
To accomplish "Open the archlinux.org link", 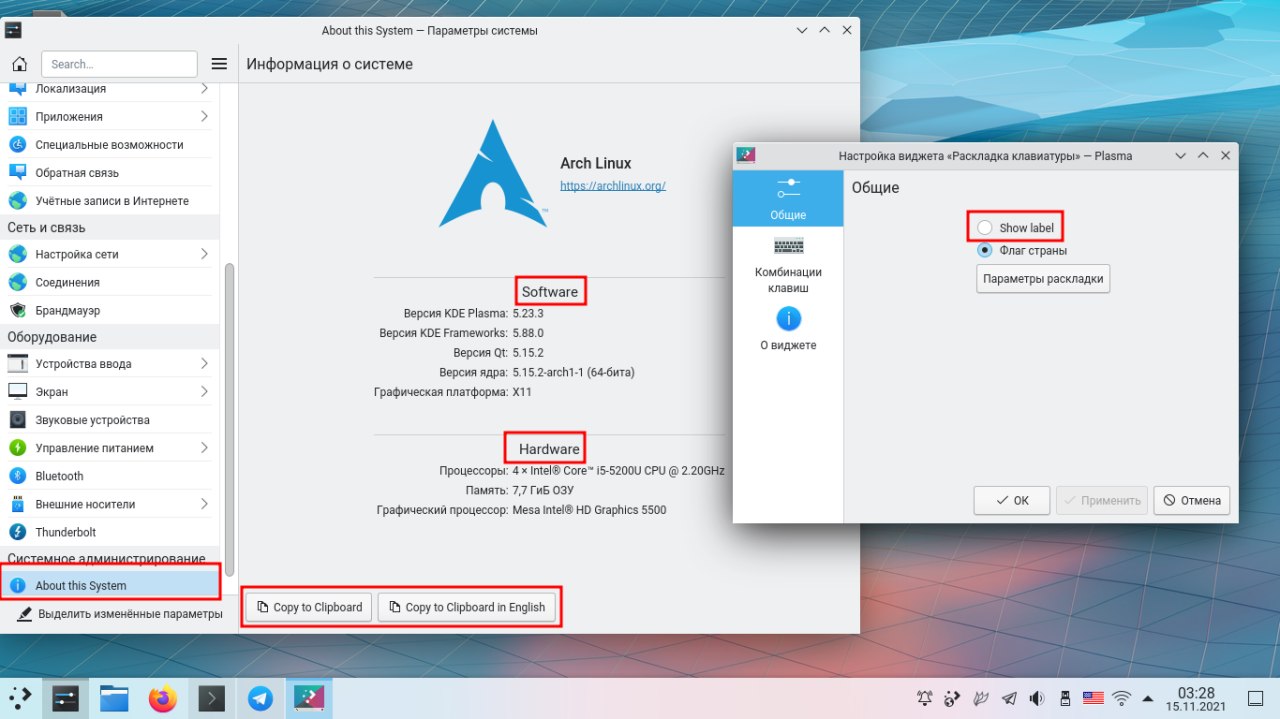I will click(612, 185).
